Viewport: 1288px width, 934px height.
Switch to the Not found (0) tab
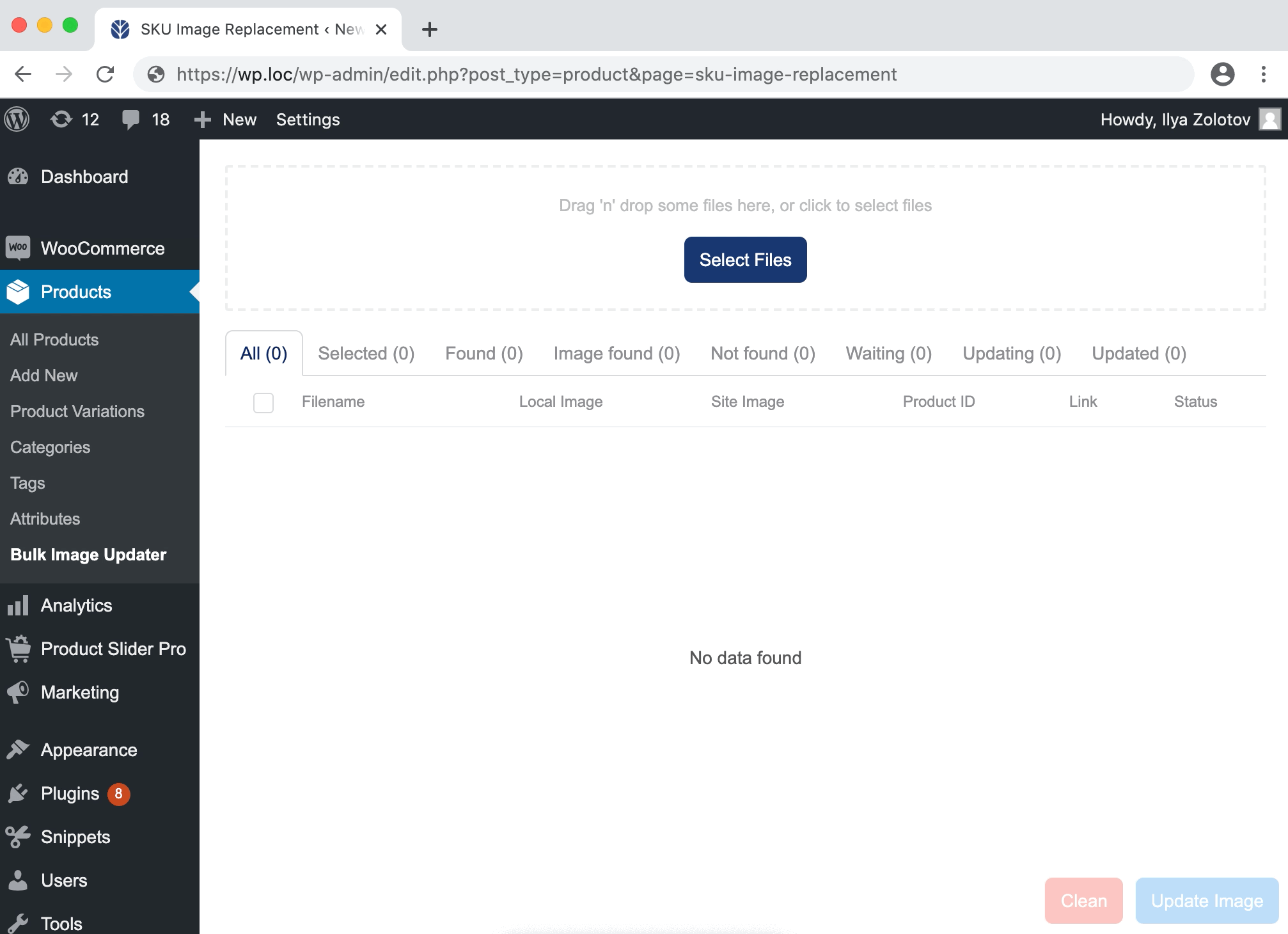[763, 353]
